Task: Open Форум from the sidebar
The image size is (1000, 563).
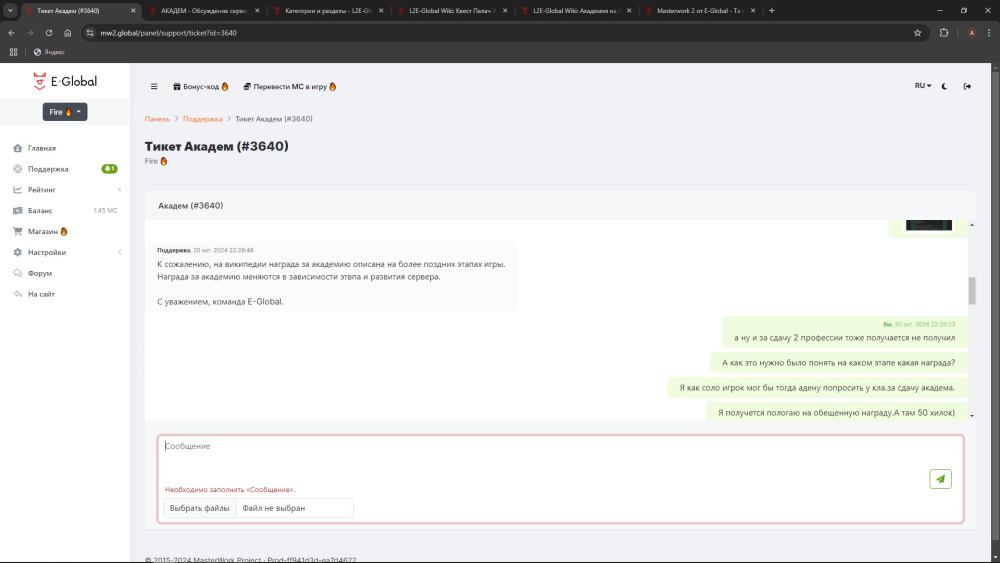Action: (40, 273)
